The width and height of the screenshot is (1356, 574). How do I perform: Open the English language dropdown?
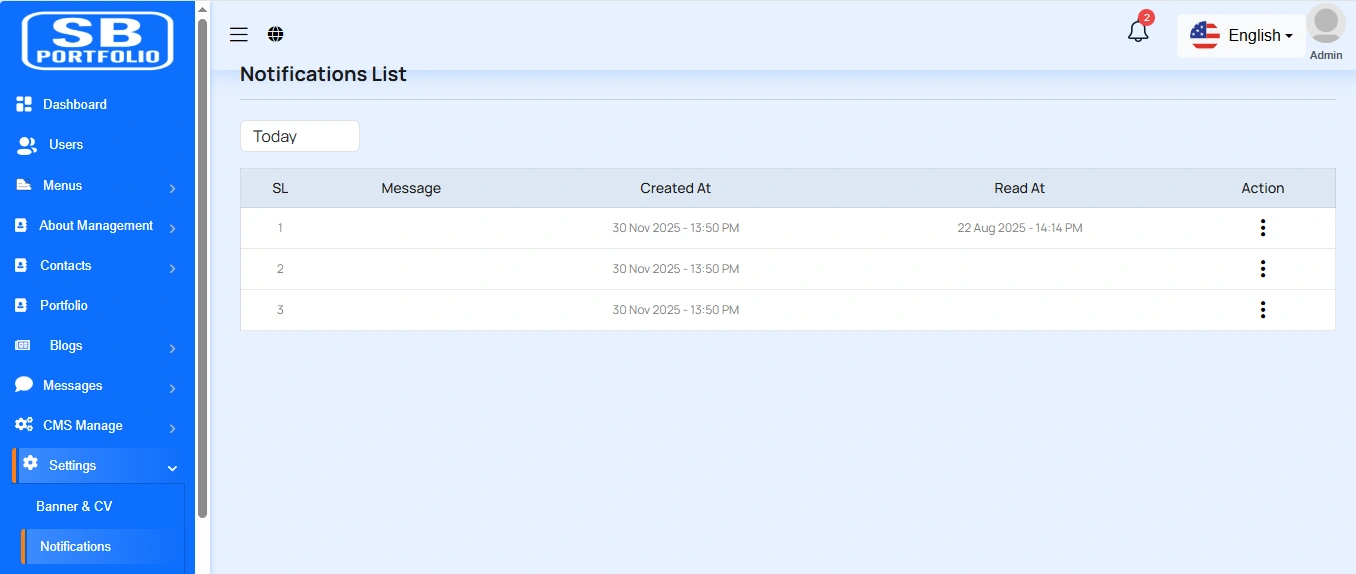coord(1242,36)
